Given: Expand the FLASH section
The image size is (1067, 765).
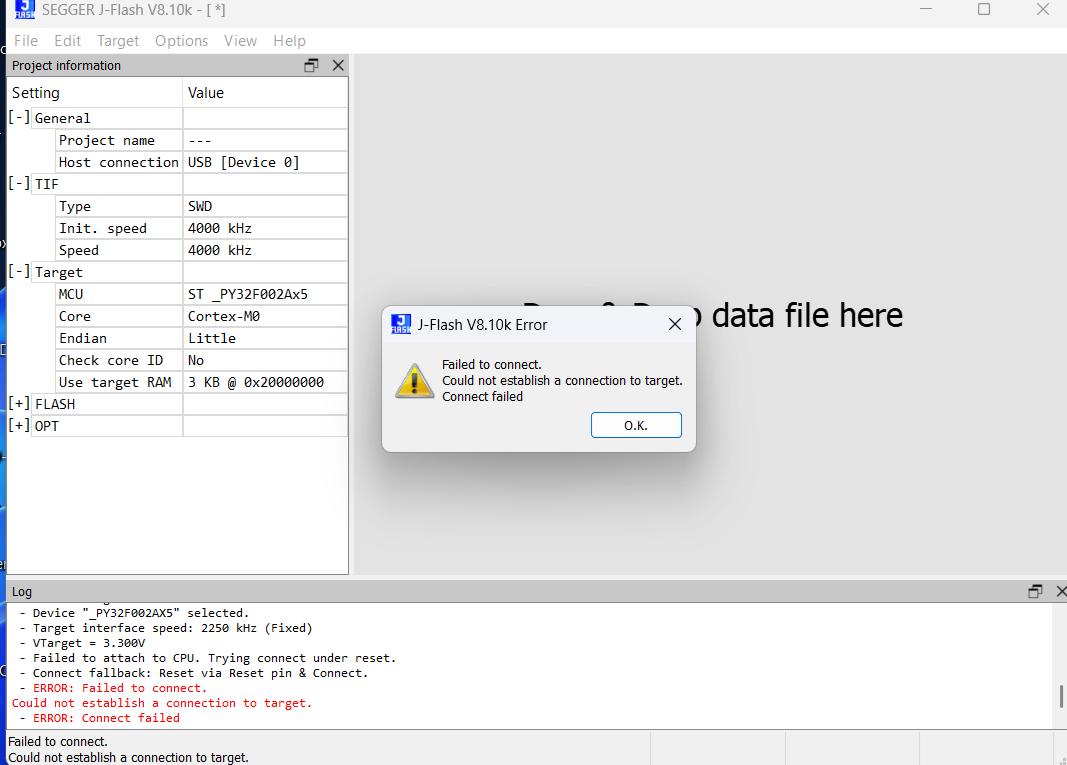Looking at the screenshot, I should click(19, 404).
